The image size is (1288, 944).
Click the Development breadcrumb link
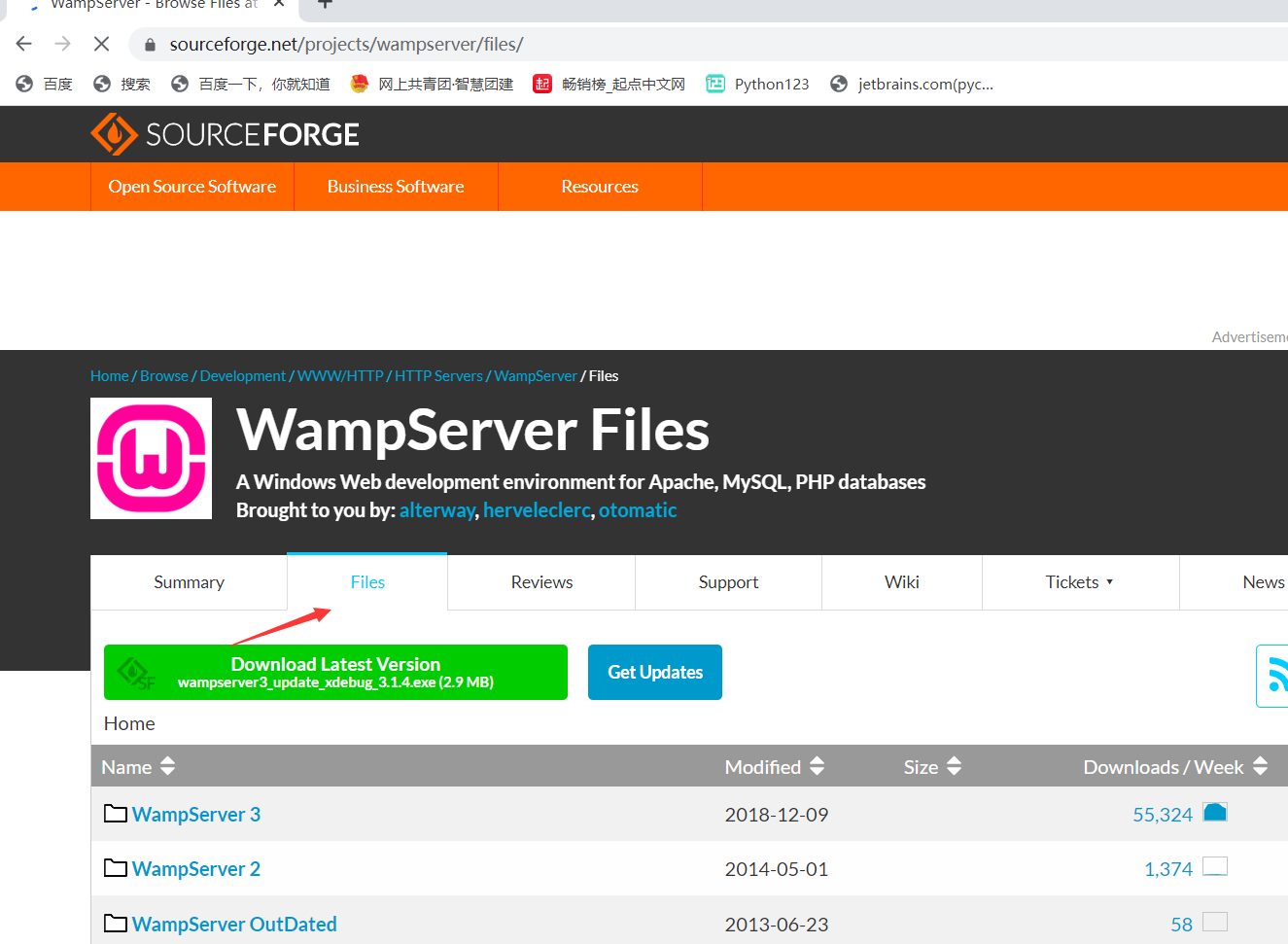(243, 376)
